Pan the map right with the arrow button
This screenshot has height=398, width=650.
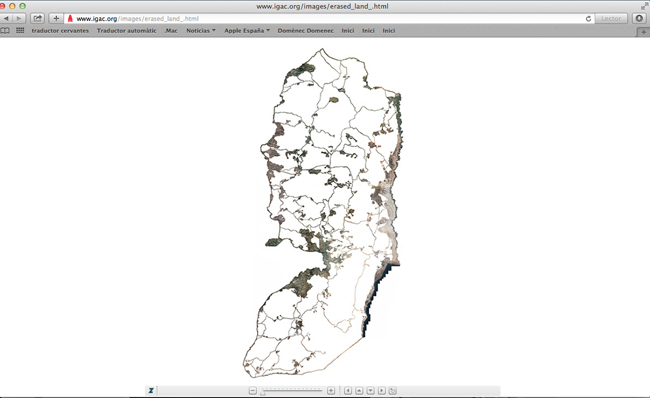coord(382,391)
